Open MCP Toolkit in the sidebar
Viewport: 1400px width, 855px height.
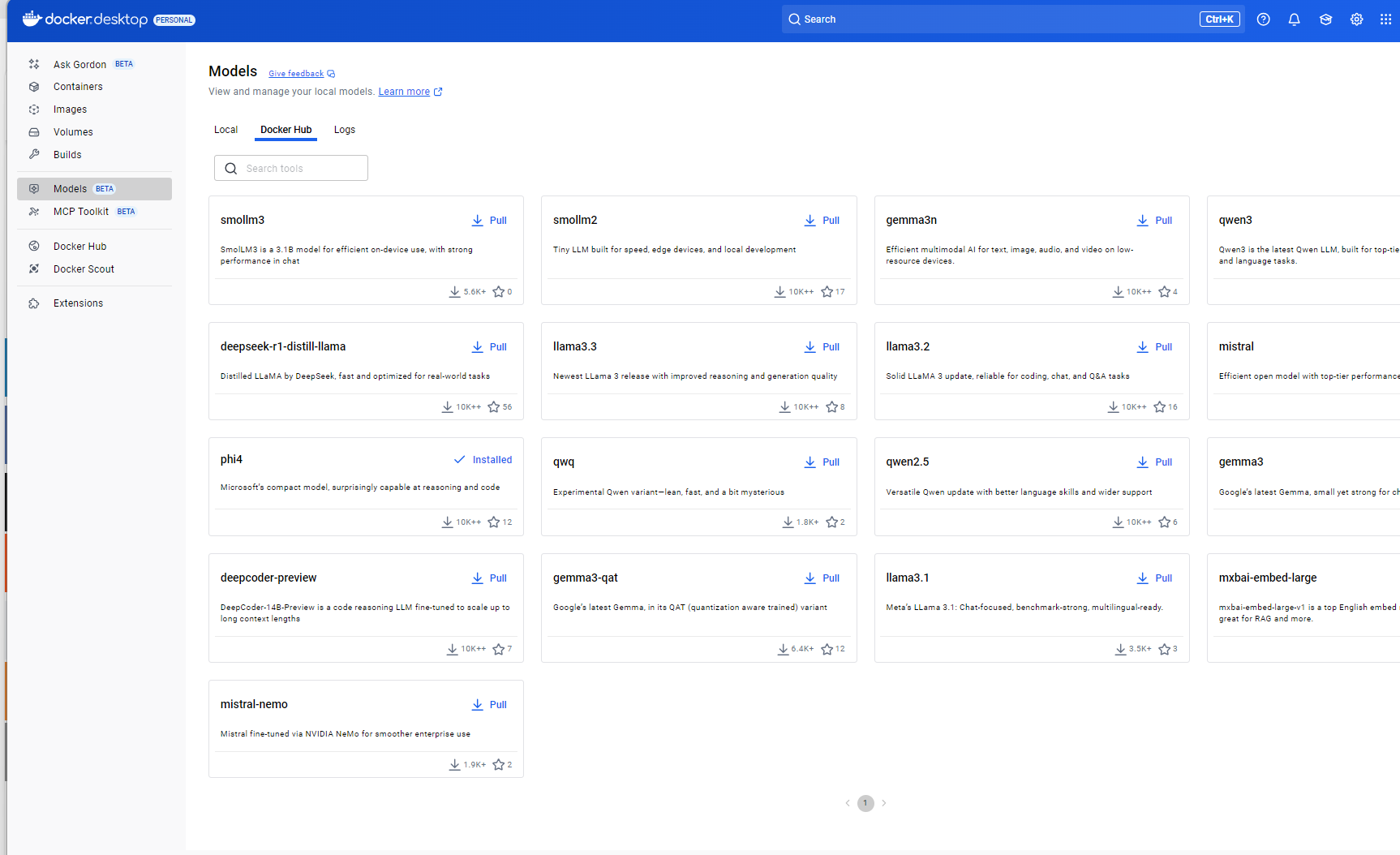[x=94, y=212]
